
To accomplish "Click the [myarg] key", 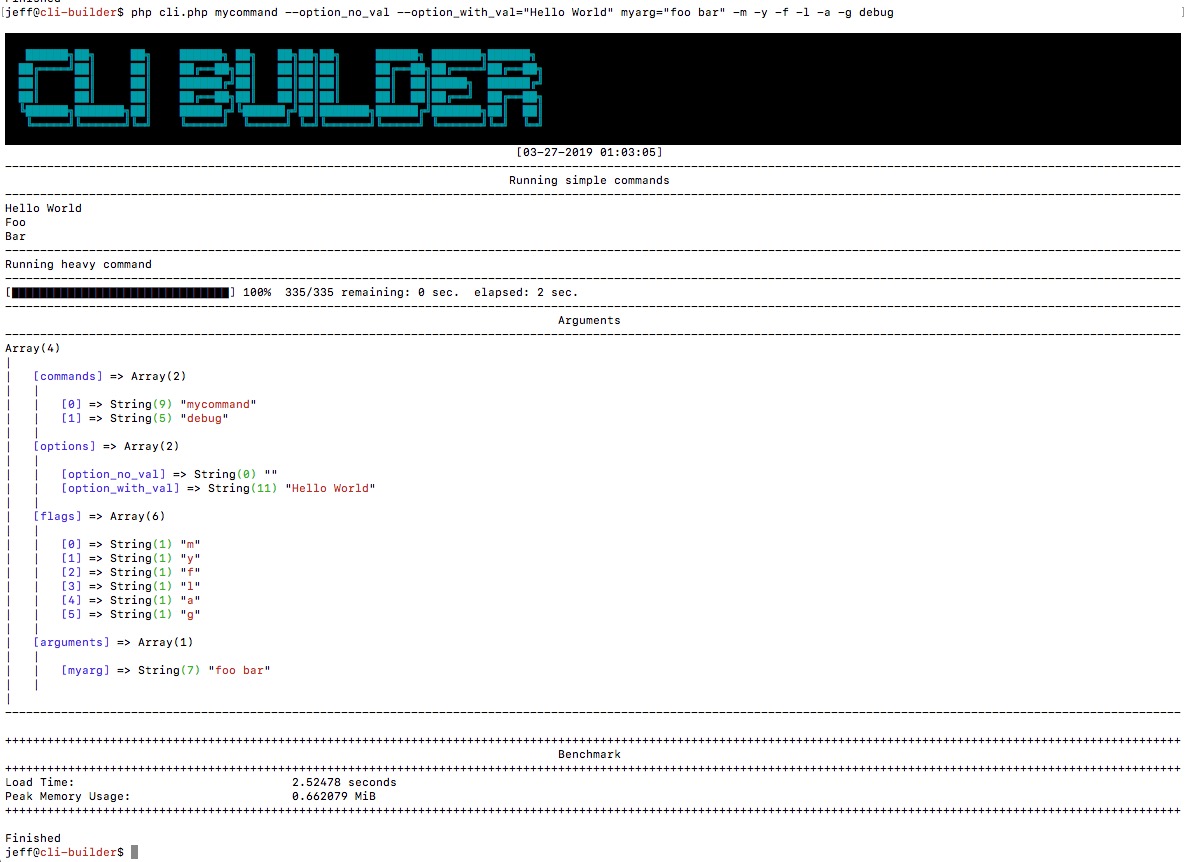I will pyautogui.click(x=85, y=670).
